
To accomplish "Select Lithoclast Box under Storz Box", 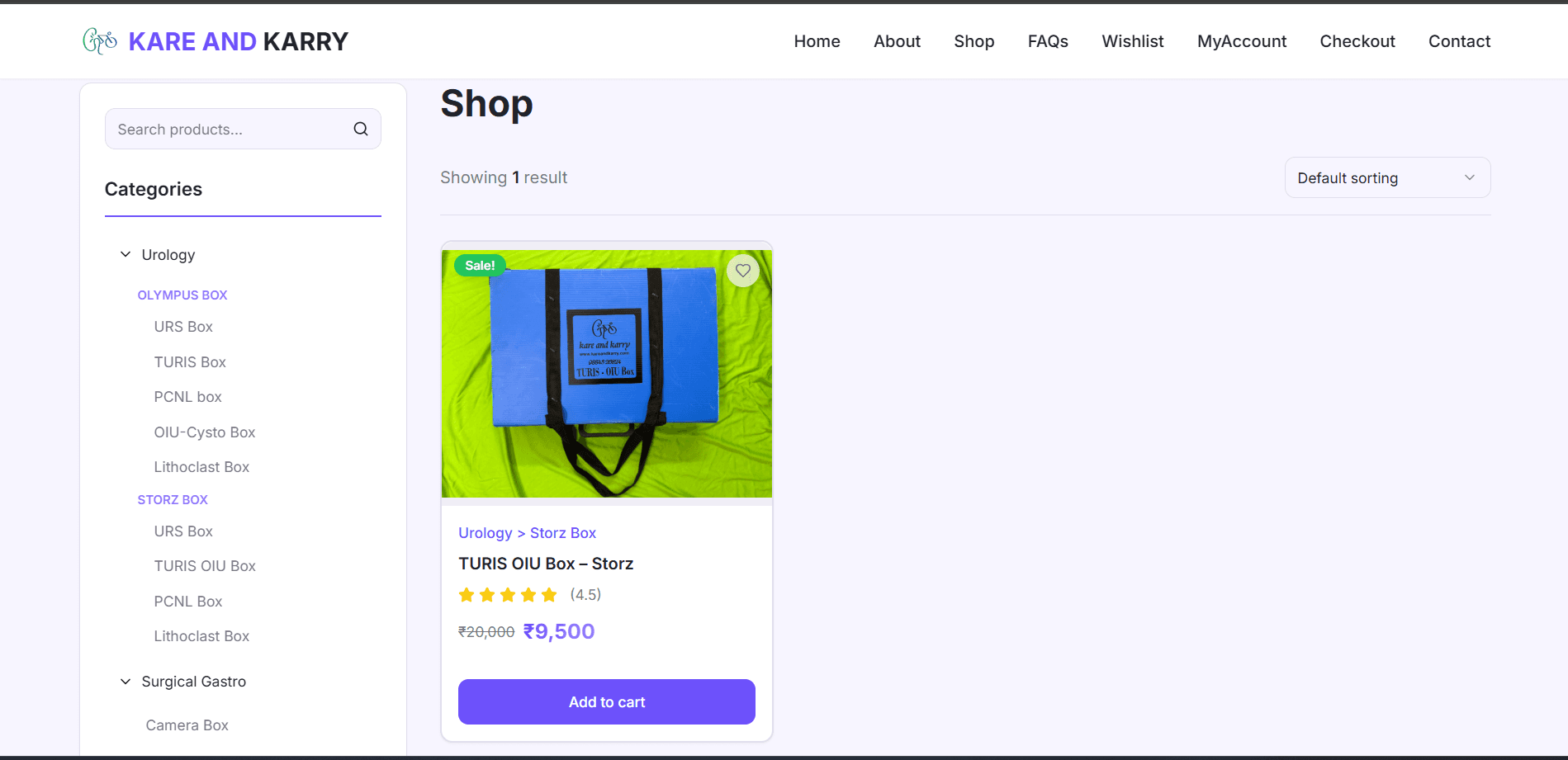I will point(201,636).
